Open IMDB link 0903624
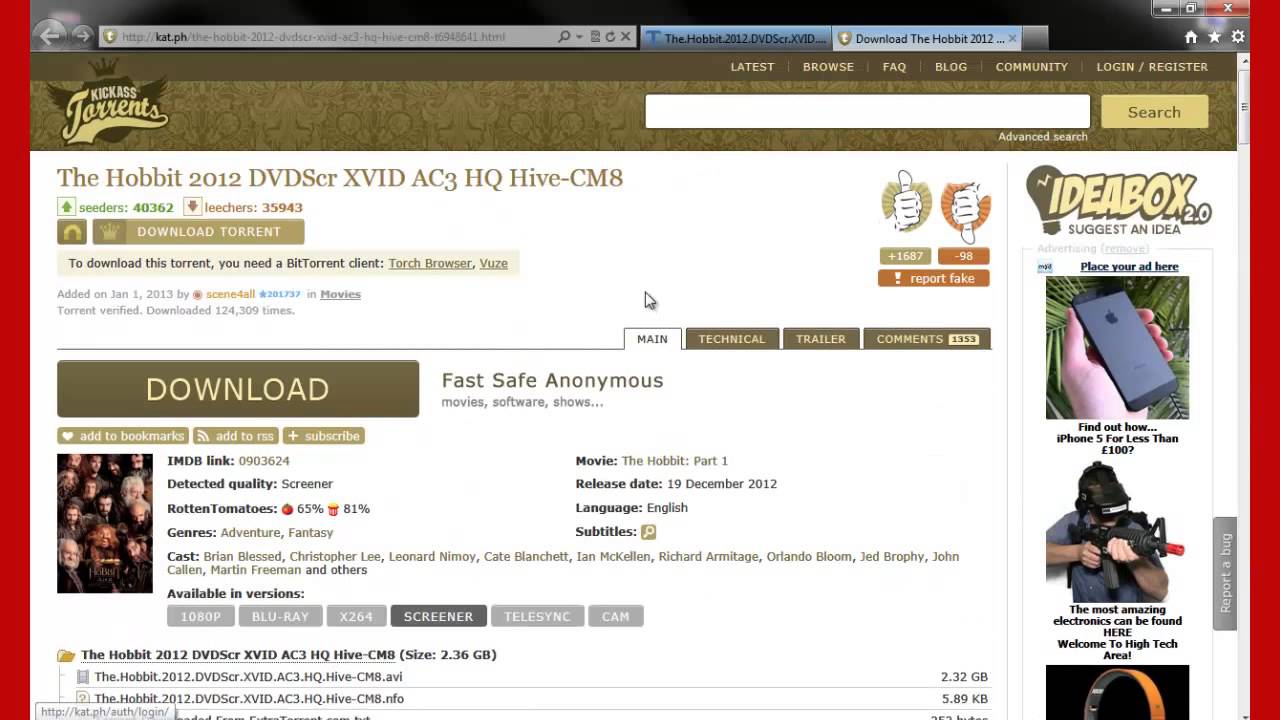This screenshot has height=720, width=1280. coord(264,461)
